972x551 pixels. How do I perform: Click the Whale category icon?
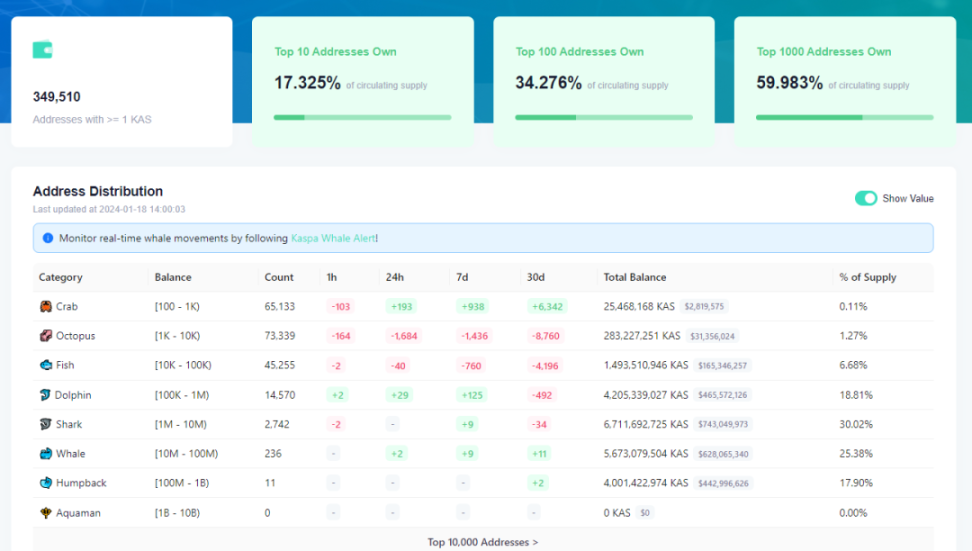tap(46, 454)
